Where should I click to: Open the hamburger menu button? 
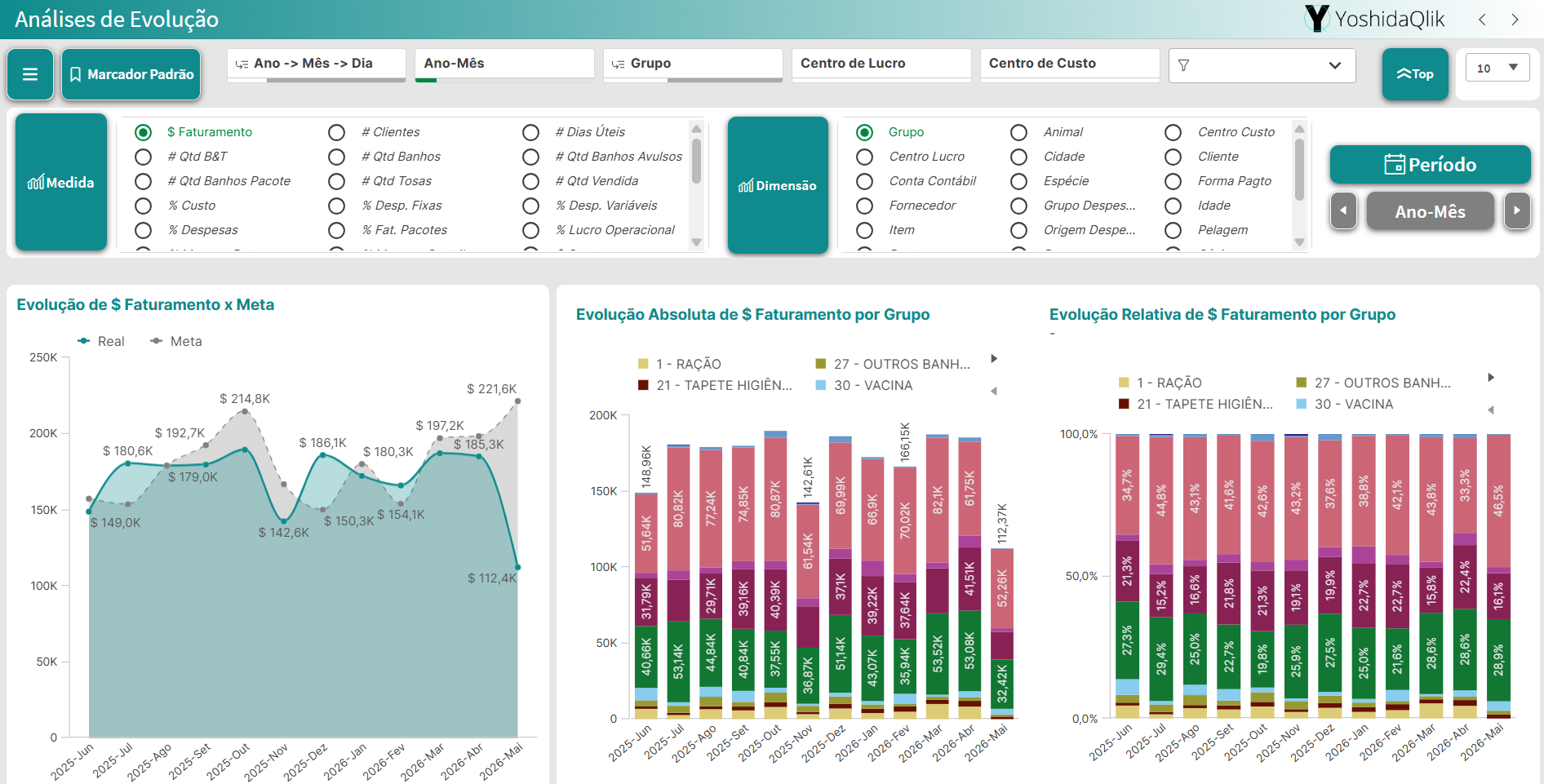point(30,74)
